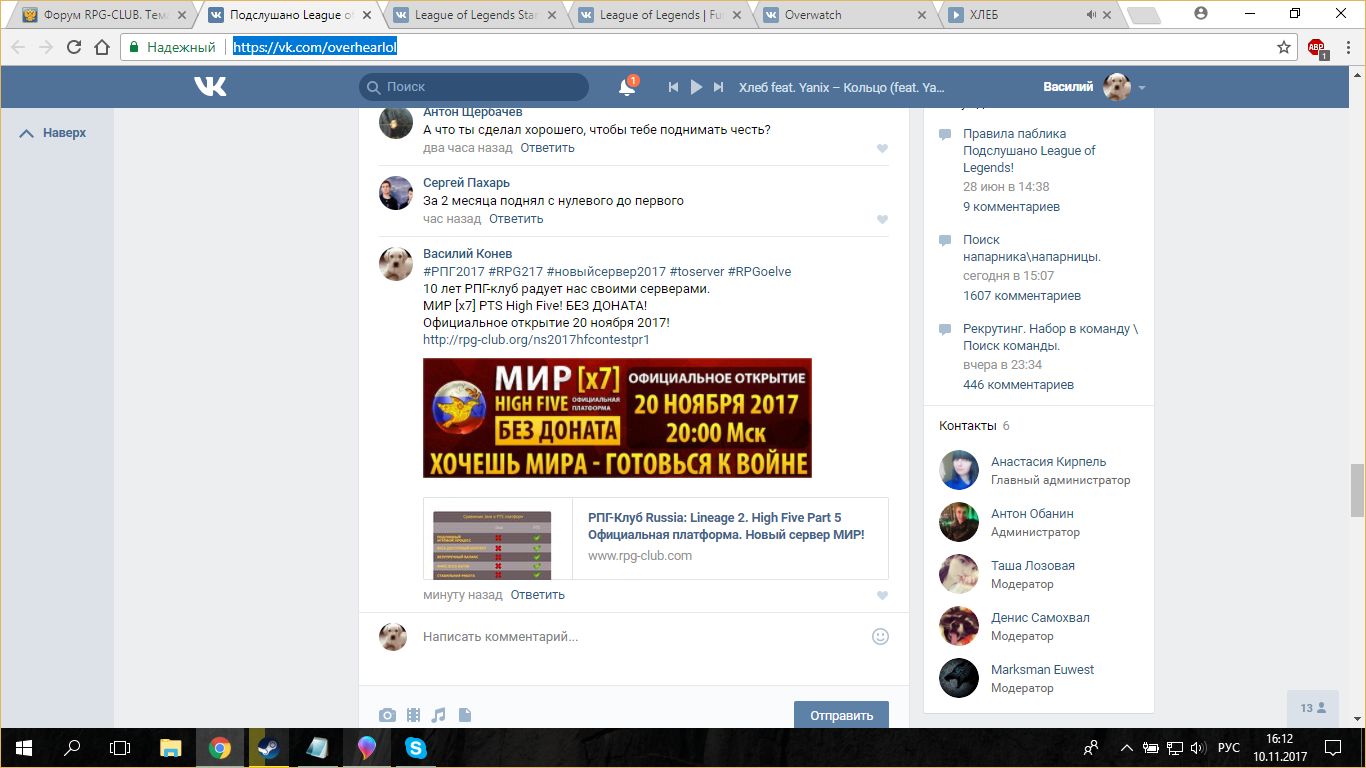Open the Adblock Plus extension icon
The width and height of the screenshot is (1366, 768).
pyautogui.click(x=1316, y=47)
